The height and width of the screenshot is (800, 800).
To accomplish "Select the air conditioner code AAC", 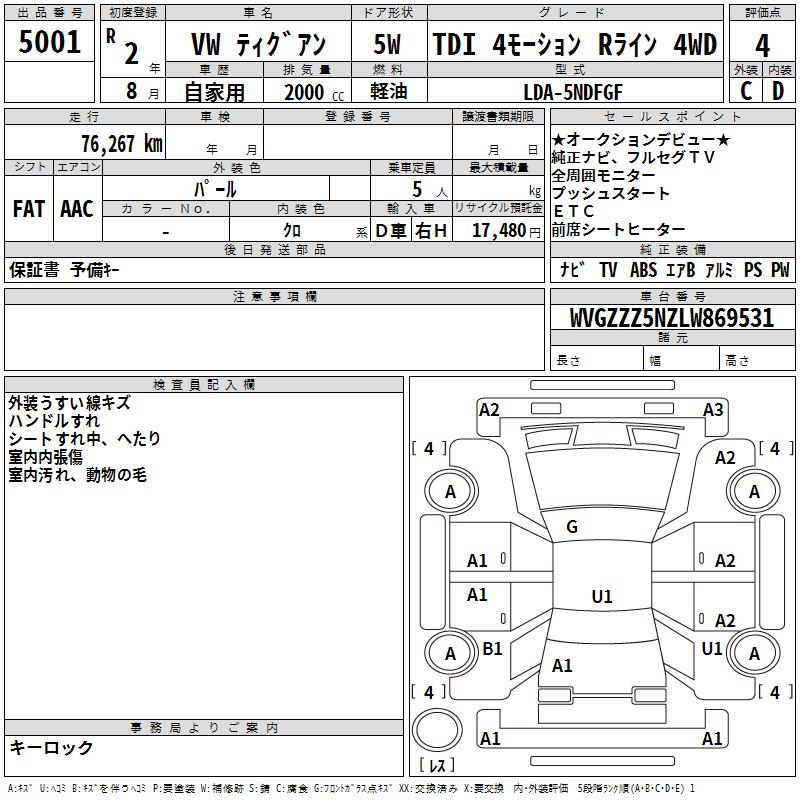I will (x=77, y=209).
